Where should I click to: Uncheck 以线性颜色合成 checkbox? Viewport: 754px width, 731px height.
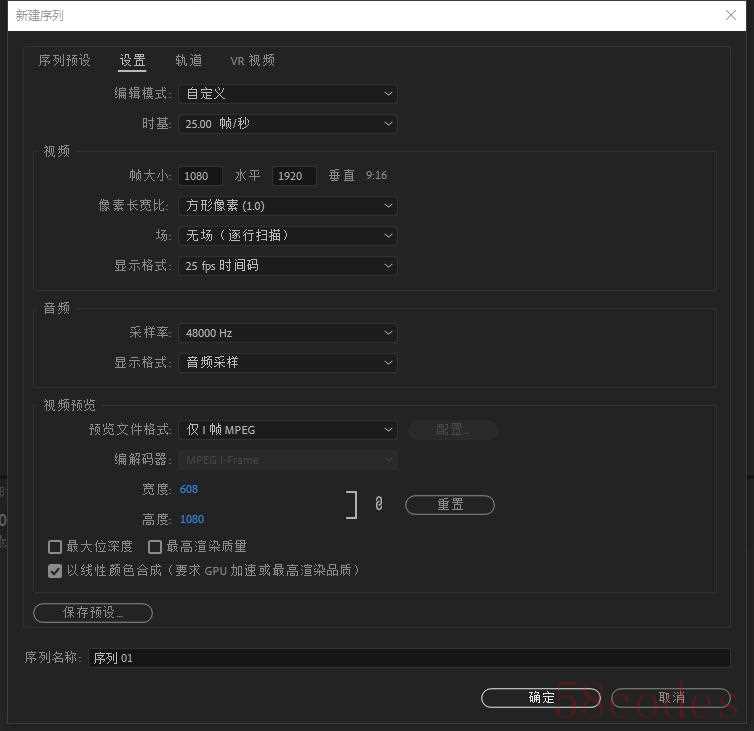(55, 571)
